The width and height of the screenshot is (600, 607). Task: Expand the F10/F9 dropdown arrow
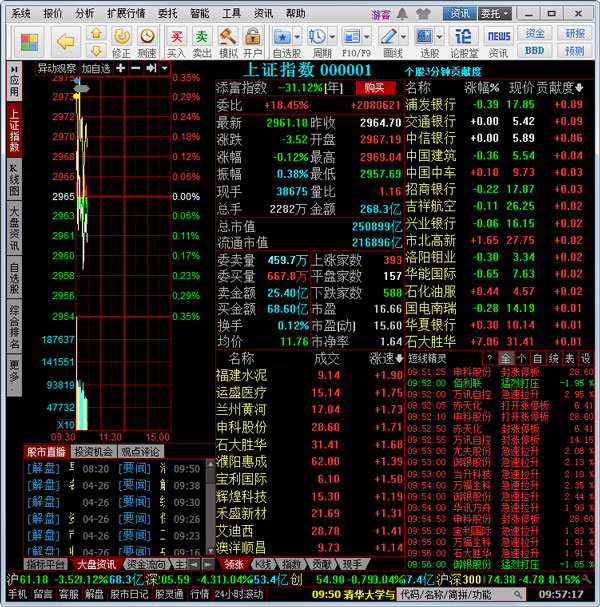click(x=367, y=37)
